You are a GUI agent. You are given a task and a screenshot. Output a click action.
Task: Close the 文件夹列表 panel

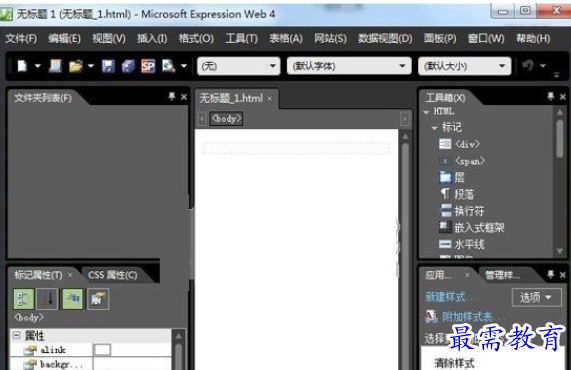(184, 97)
